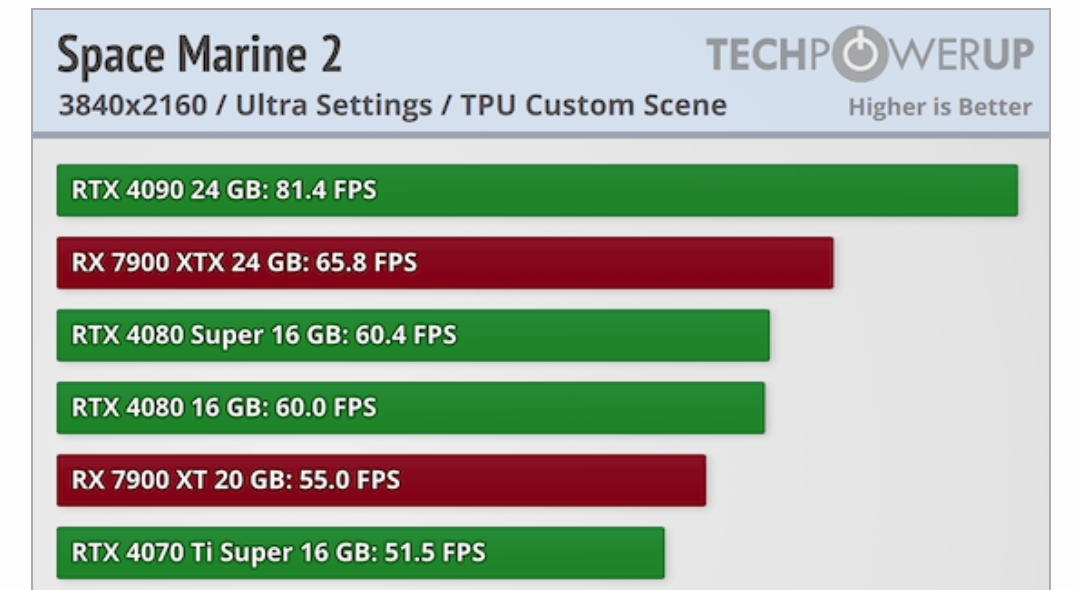Click the 81.4 FPS value label
Image resolution: width=1079 pixels, height=590 pixels.
click(326, 190)
